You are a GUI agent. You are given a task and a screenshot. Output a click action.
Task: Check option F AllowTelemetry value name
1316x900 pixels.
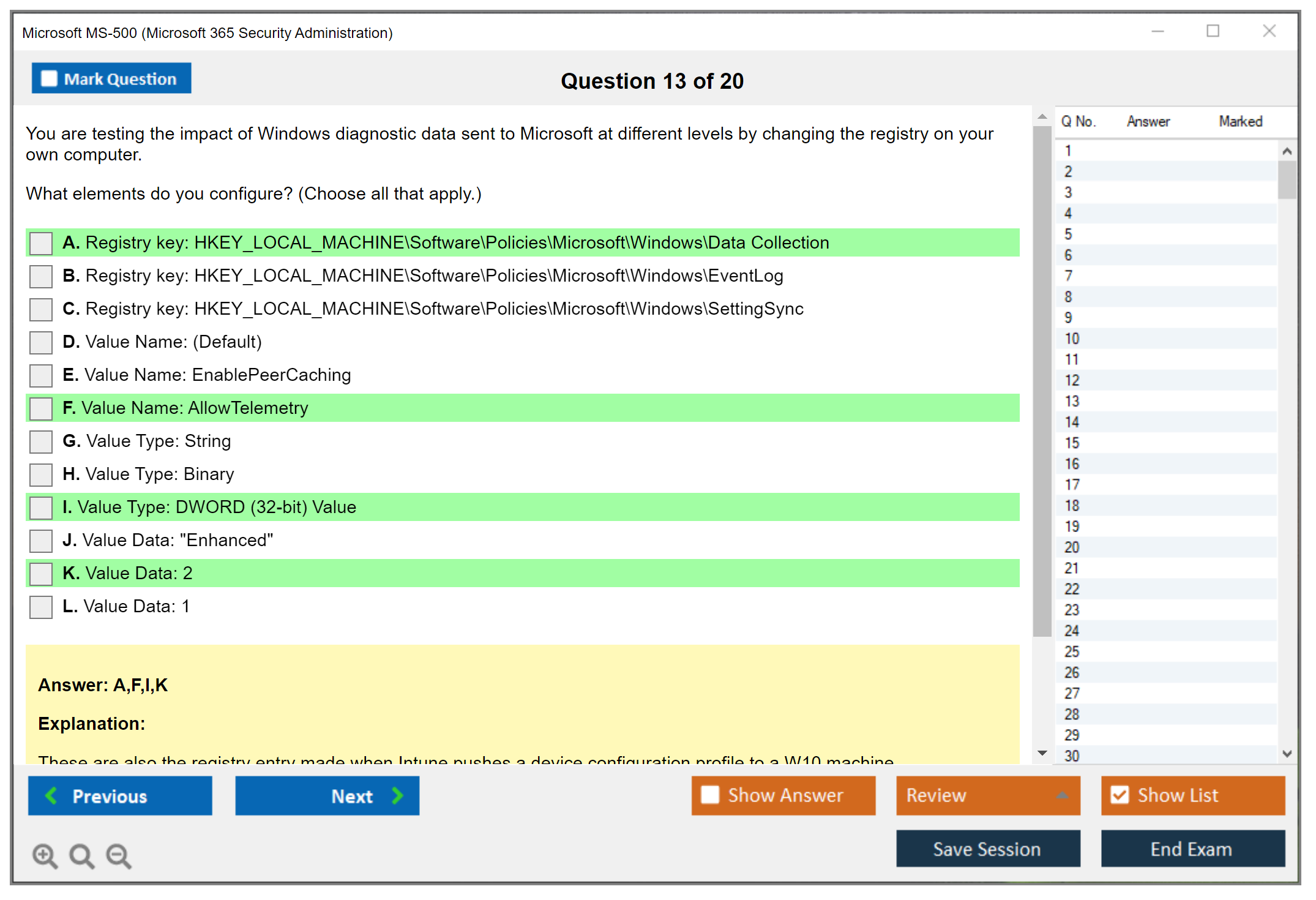pyautogui.click(x=41, y=408)
